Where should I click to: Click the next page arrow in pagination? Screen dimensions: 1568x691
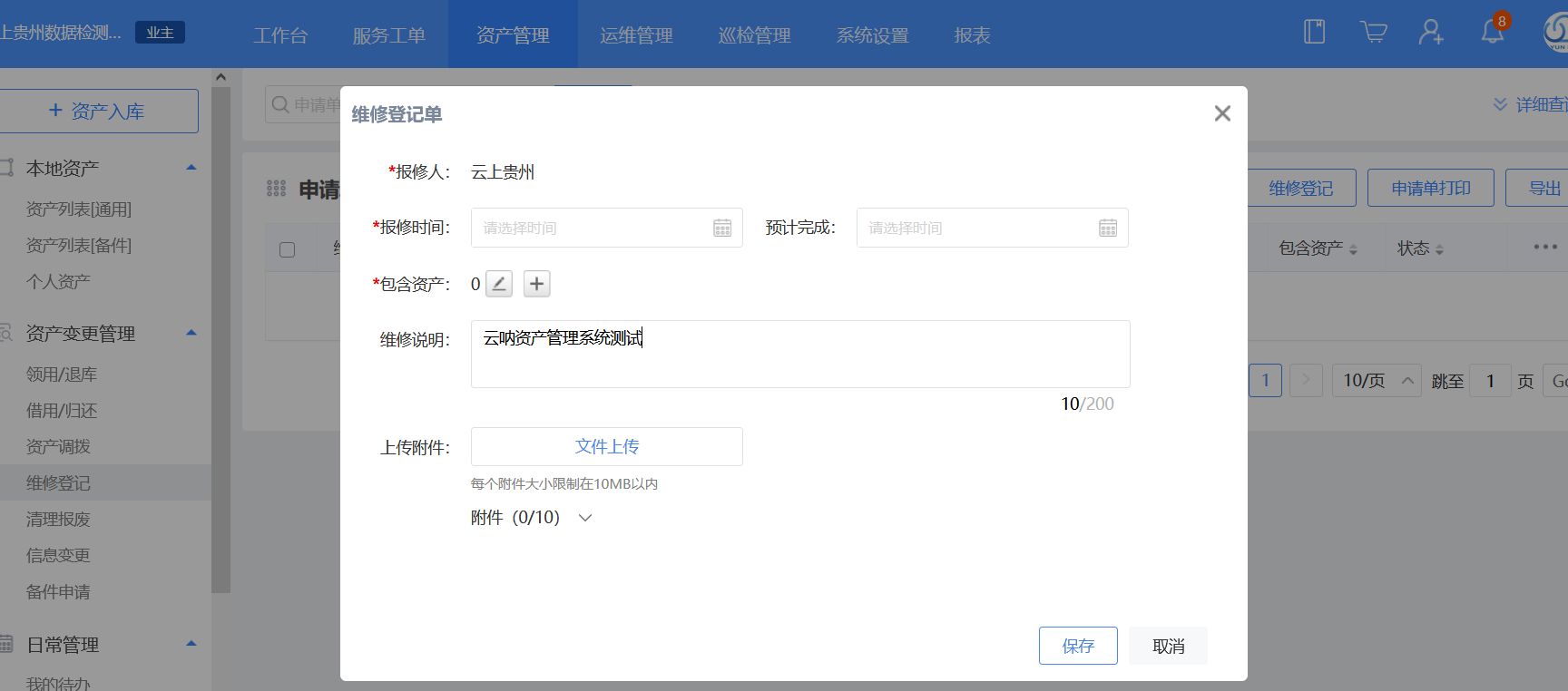click(x=1306, y=381)
